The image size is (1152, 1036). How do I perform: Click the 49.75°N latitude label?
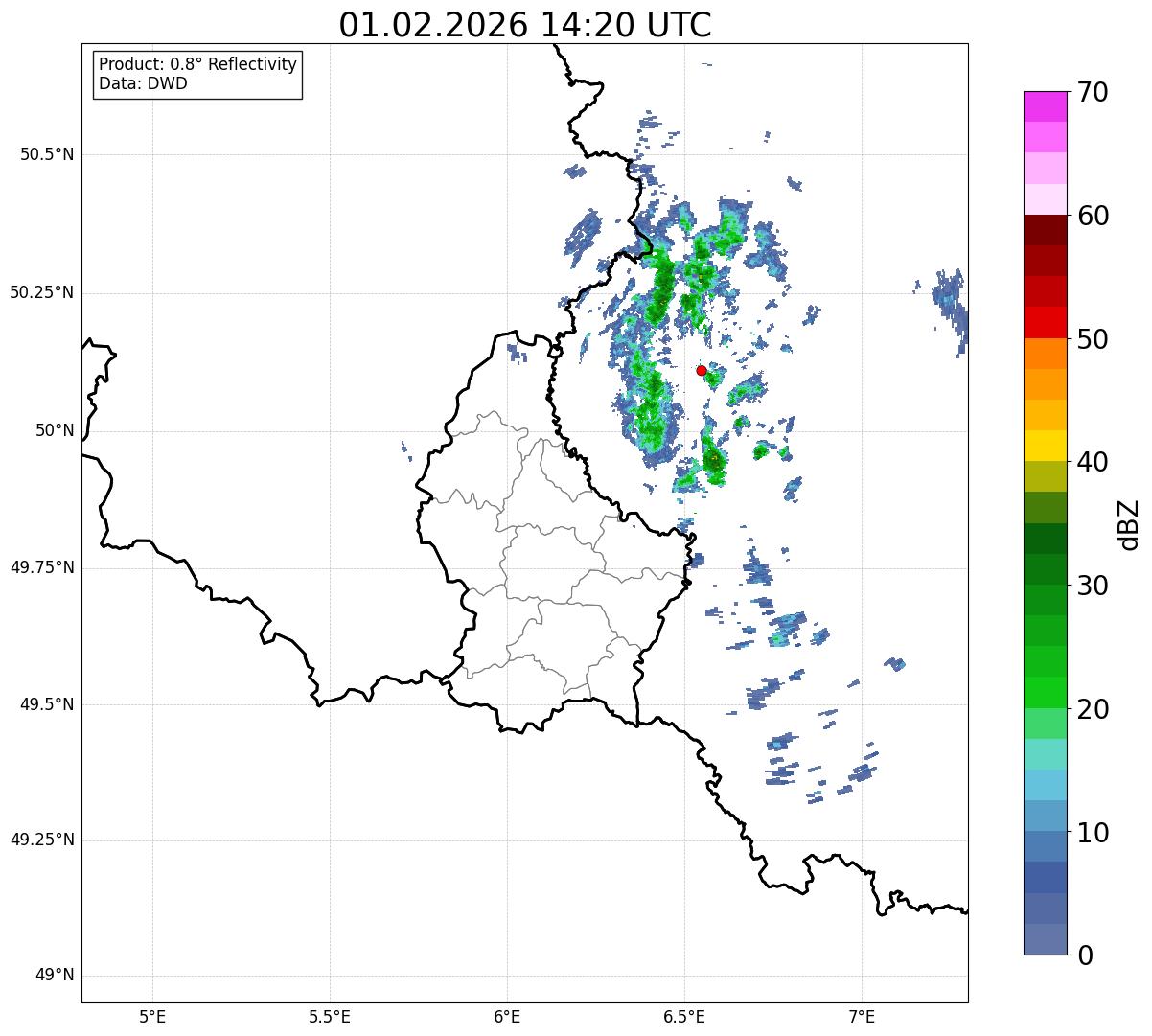42,568
